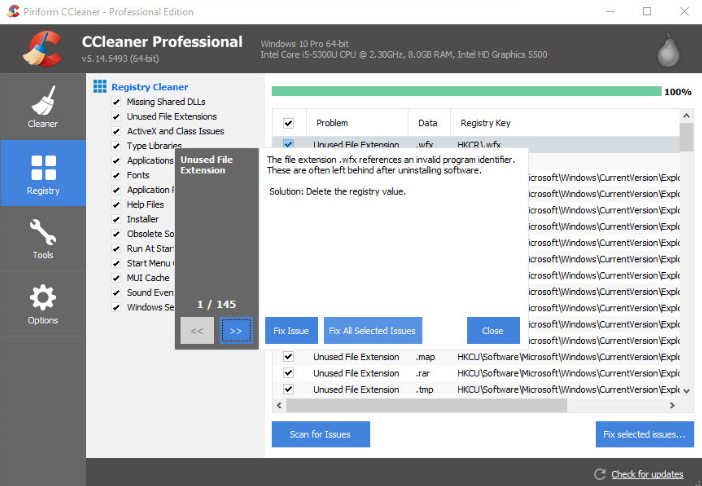Click the CCleaner title bar icon
702x486 pixels.
click(x=13, y=11)
